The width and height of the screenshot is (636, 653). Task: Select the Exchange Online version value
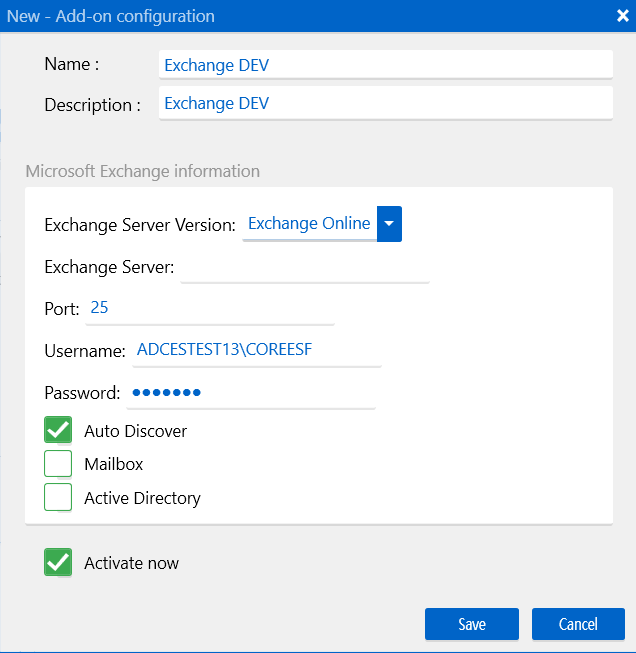click(309, 224)
